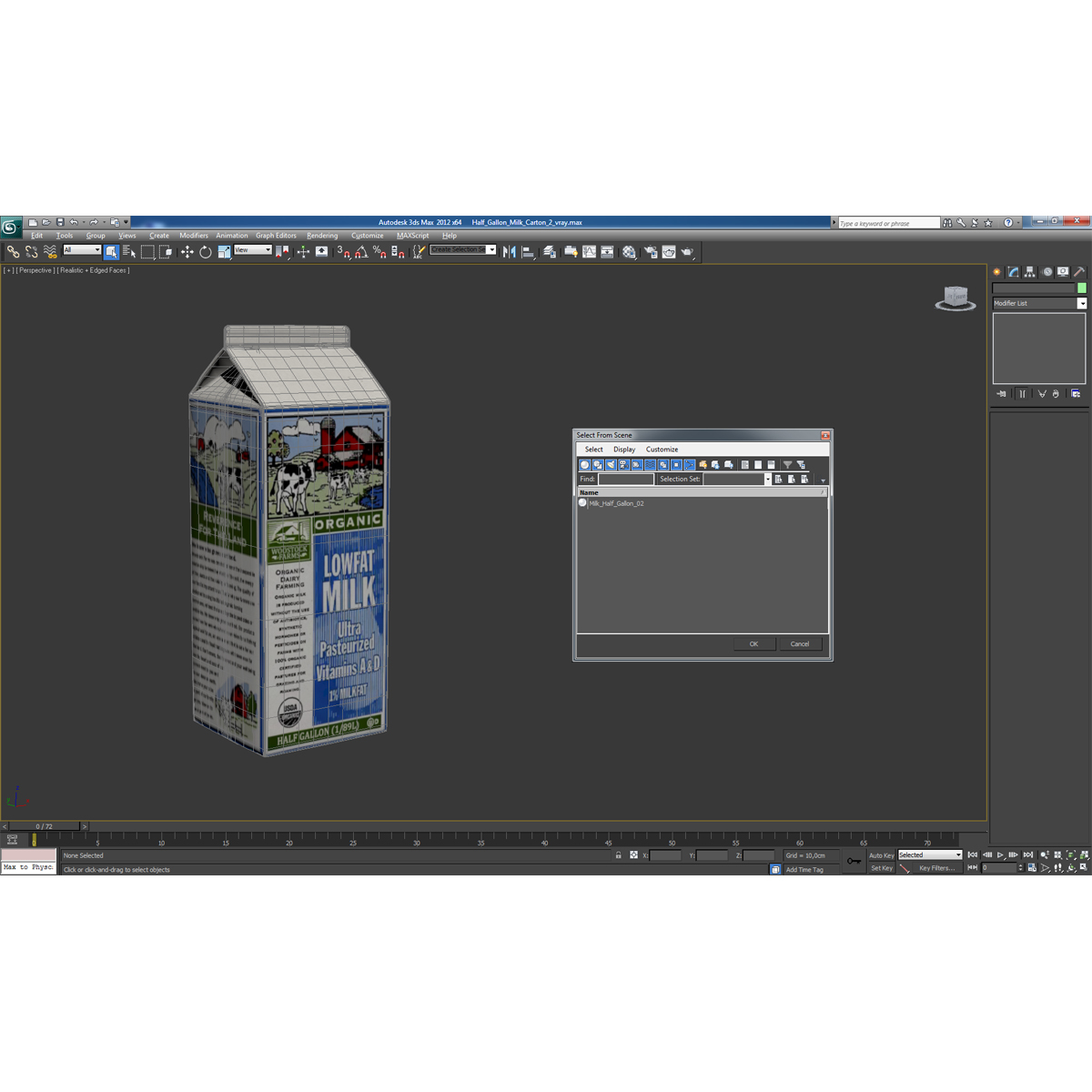1092x1092 pixels.
Task: Choose Rectangular Selection Region tool
Action: 147,251
